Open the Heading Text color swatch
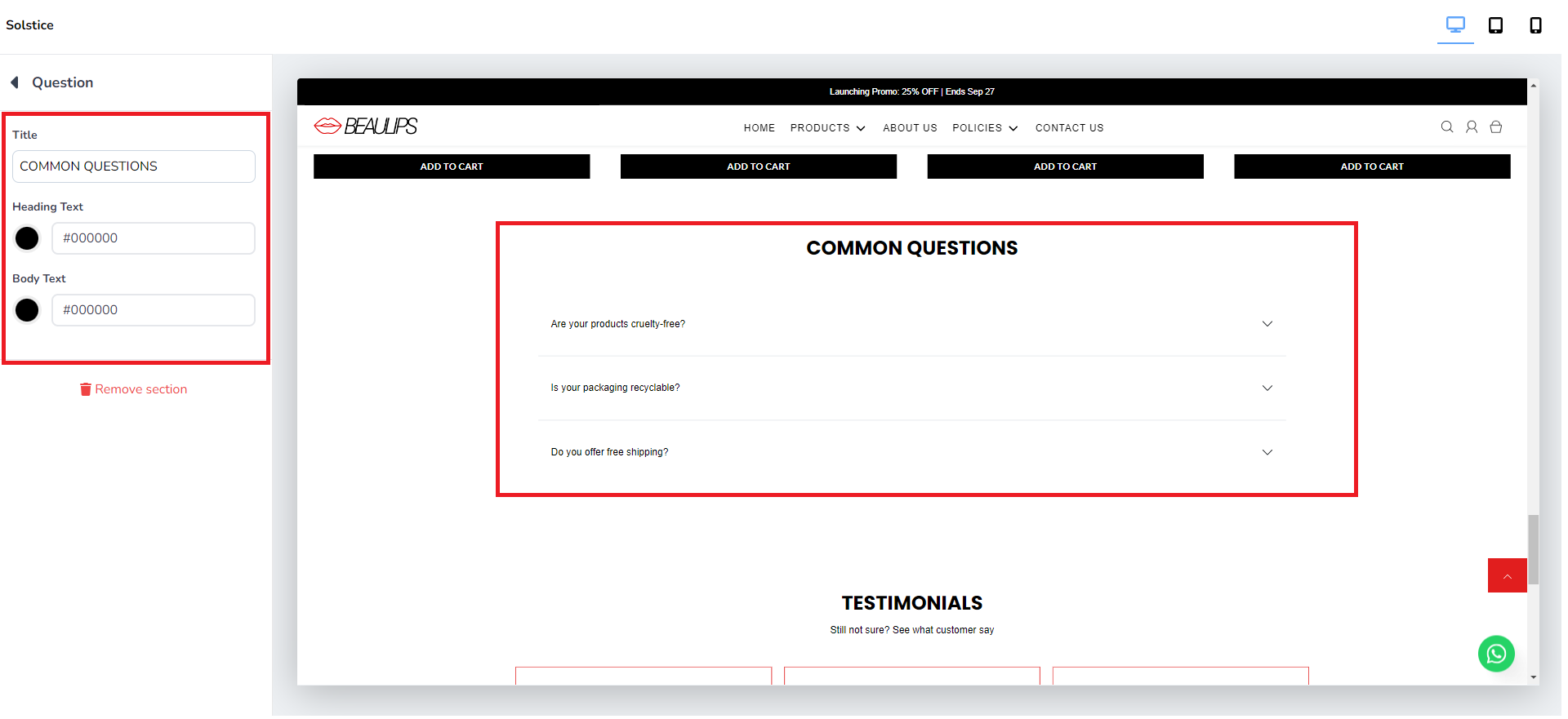The height and width of the screenshot is (719, 1568). click(27, 238)
